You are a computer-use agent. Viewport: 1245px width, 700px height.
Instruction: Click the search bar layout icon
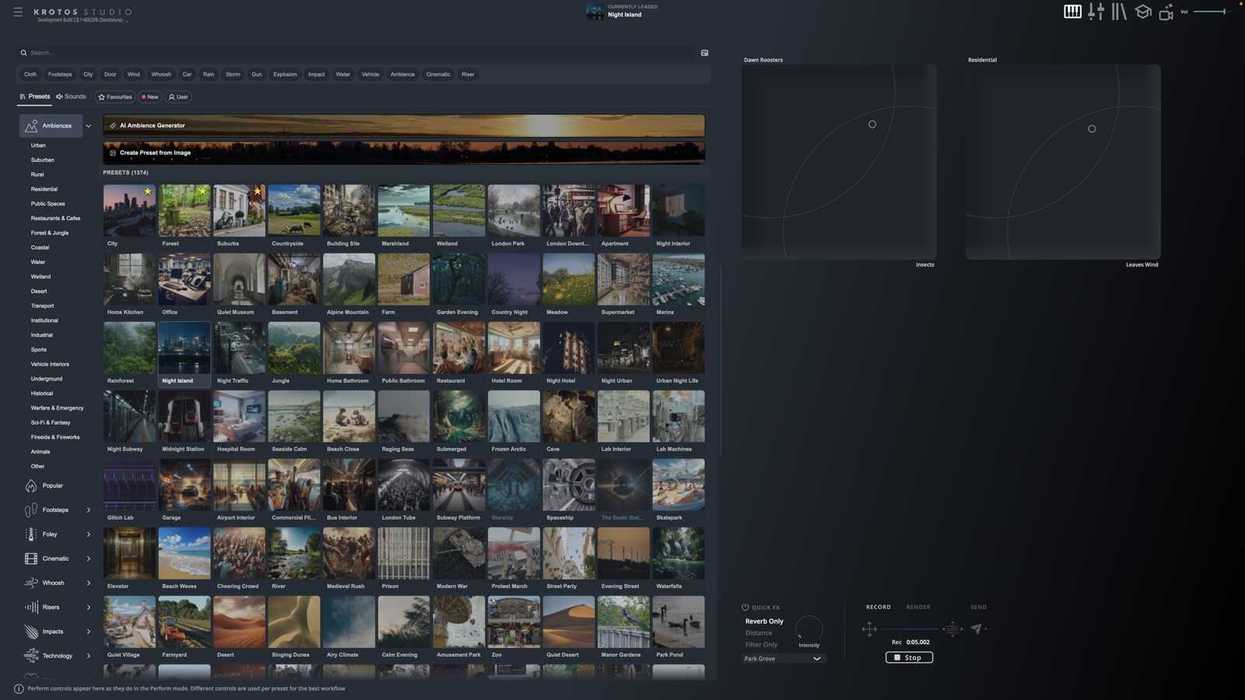704,53
